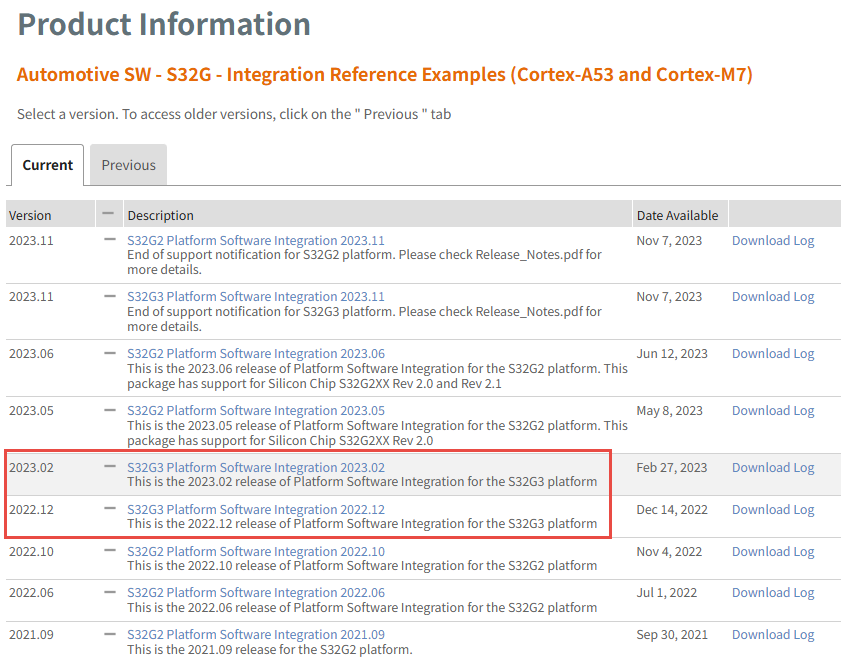The height and width of the screenshot is (660, 863).
Task: Toggle the 2021.09 row dash expander
Action: click(x=110, y=634)
